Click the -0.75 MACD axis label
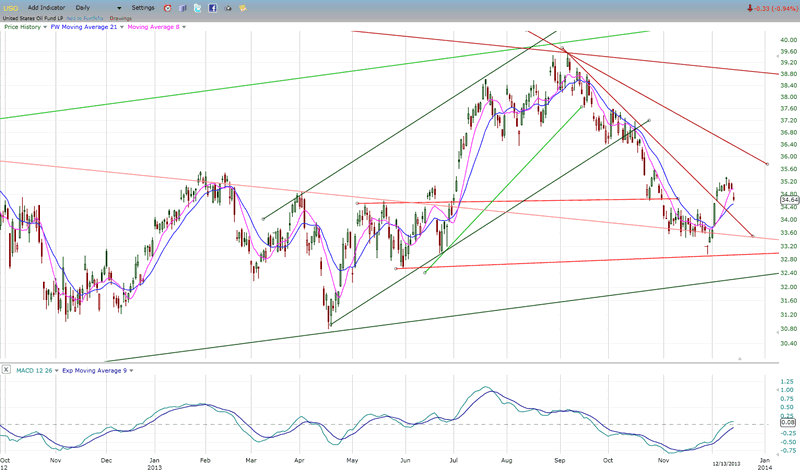The width and height of the screenshot is (800, 471). (787, 451)
